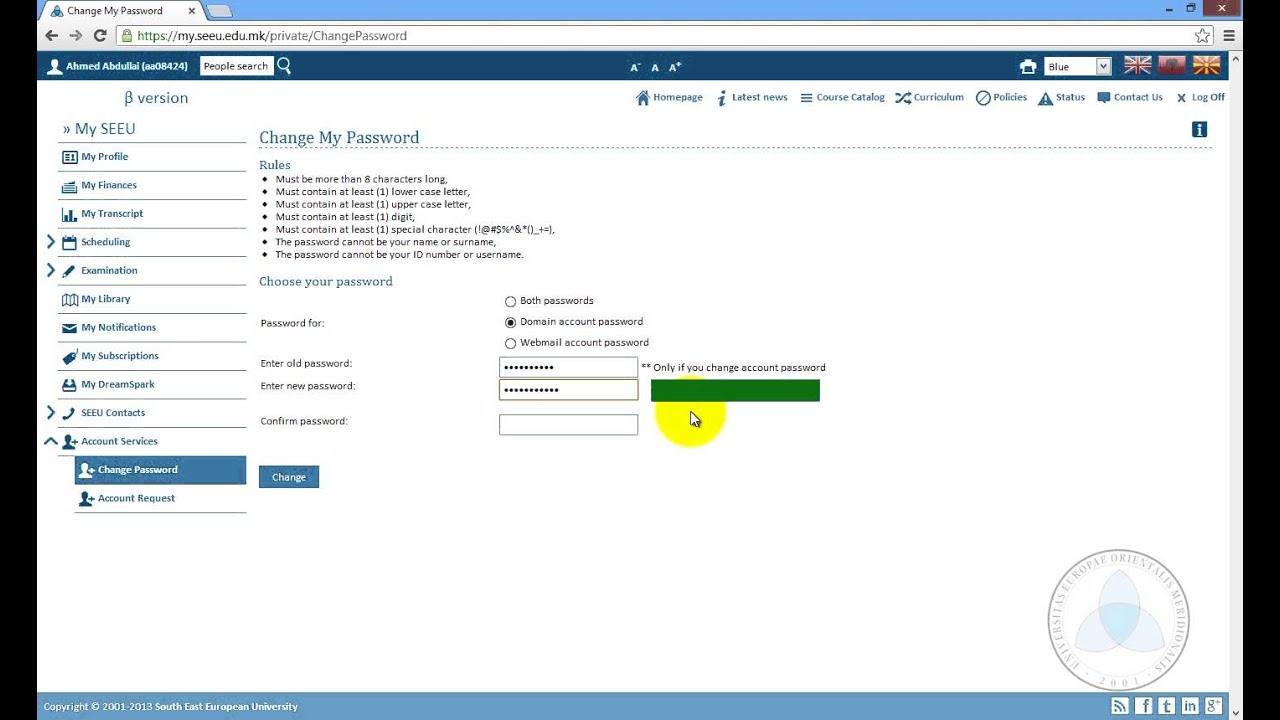Select Webmail account password radio button
1280x720 pixels.
(x=511, y=343)
